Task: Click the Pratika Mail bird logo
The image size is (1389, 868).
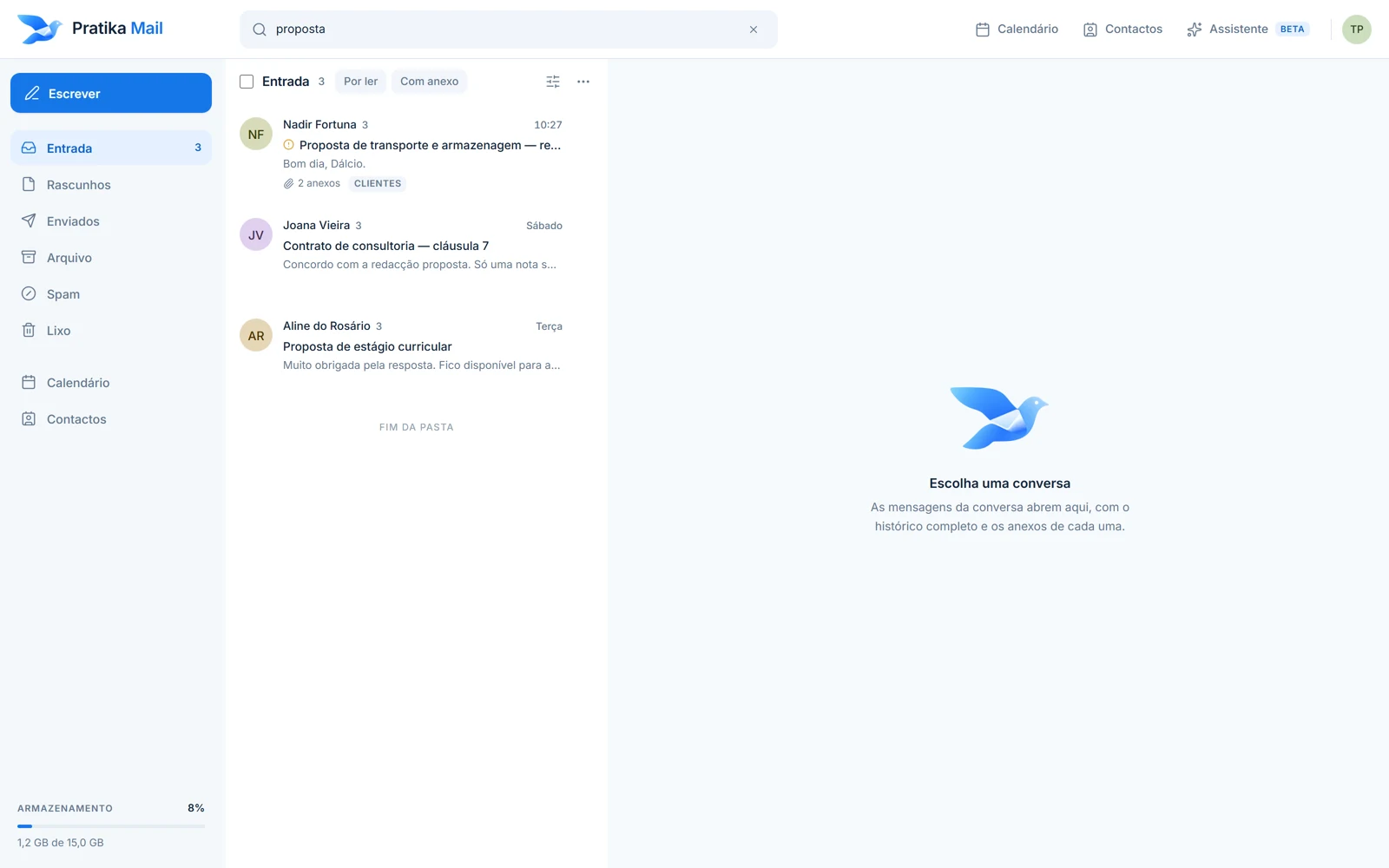Action: 40,29
